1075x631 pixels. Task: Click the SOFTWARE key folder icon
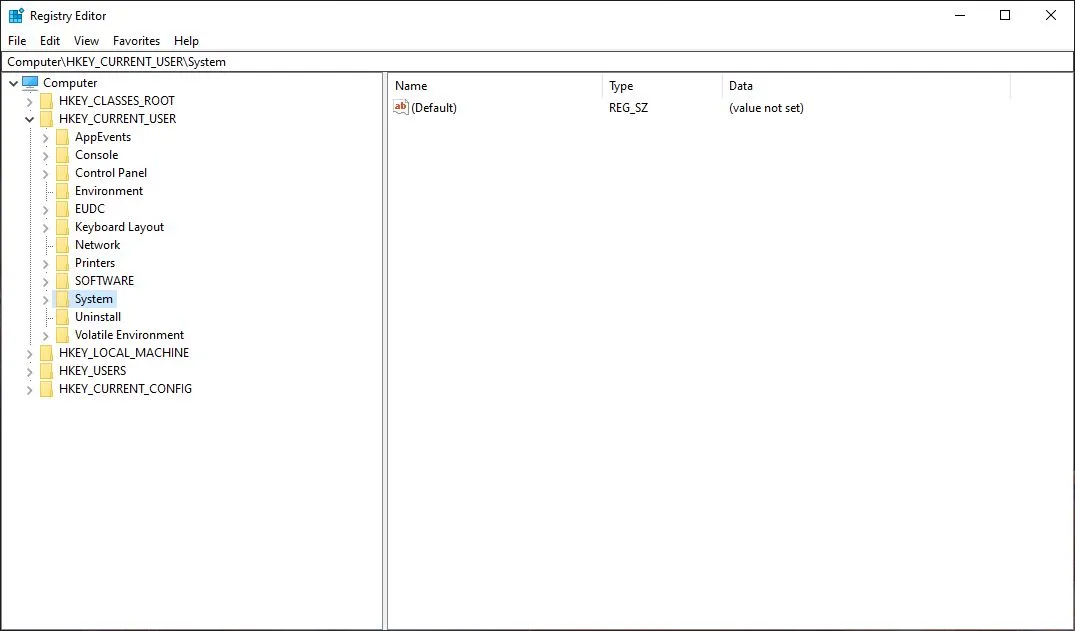tap(62, 281)
